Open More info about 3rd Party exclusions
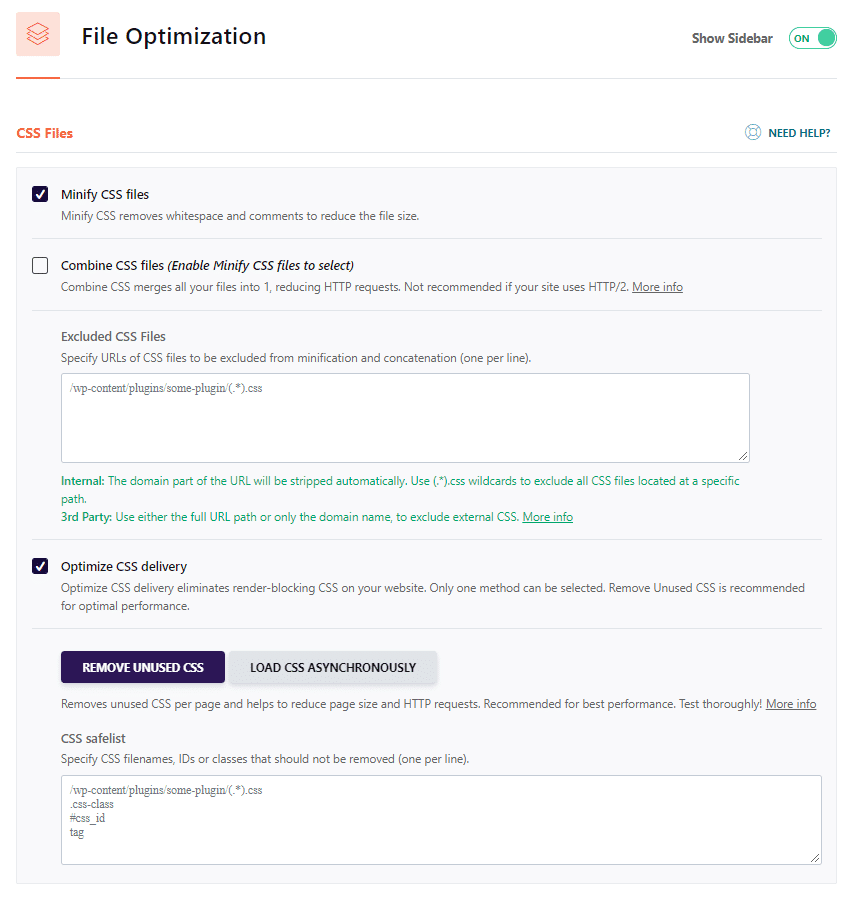The width and height of the screenshot is (858, 900). click(547, 517)
